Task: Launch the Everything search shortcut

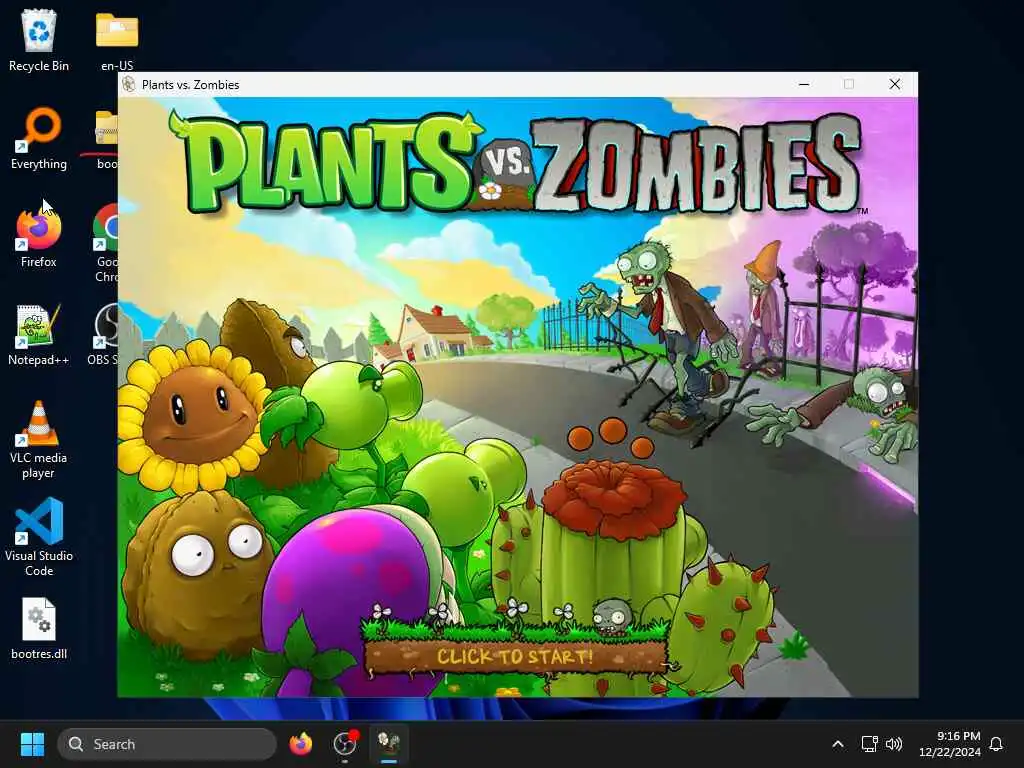Action: (x=39, y=138)
